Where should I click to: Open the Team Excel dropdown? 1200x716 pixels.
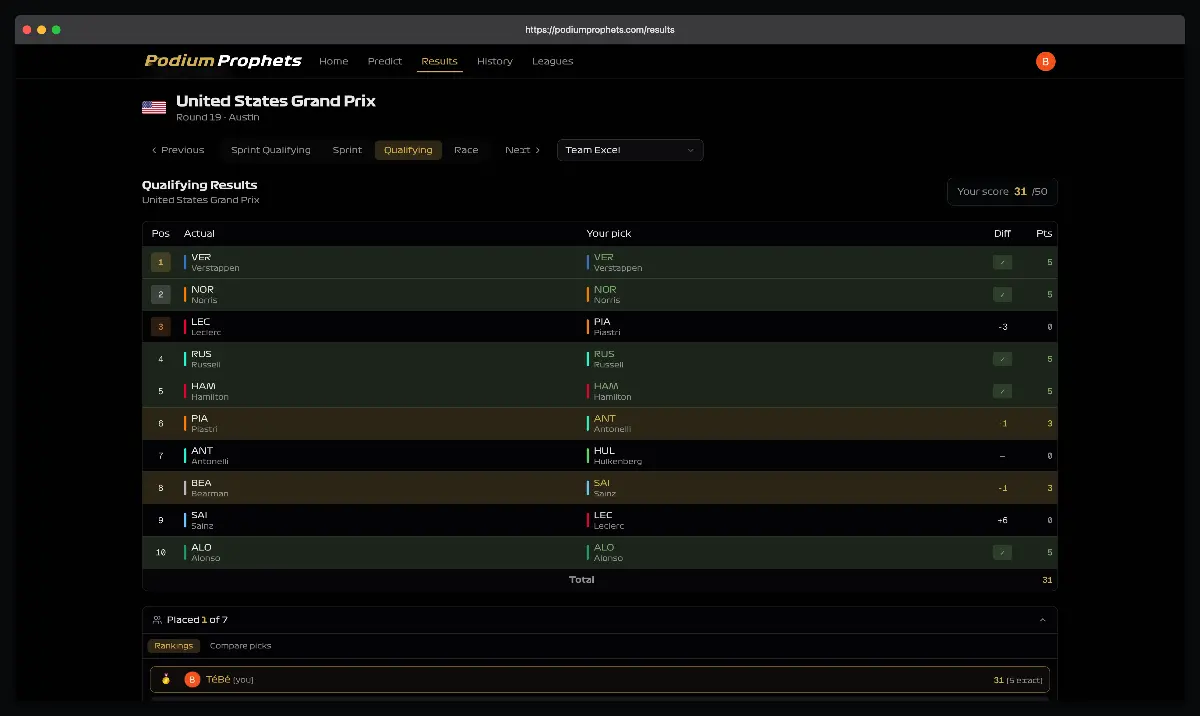click(629, 149)
